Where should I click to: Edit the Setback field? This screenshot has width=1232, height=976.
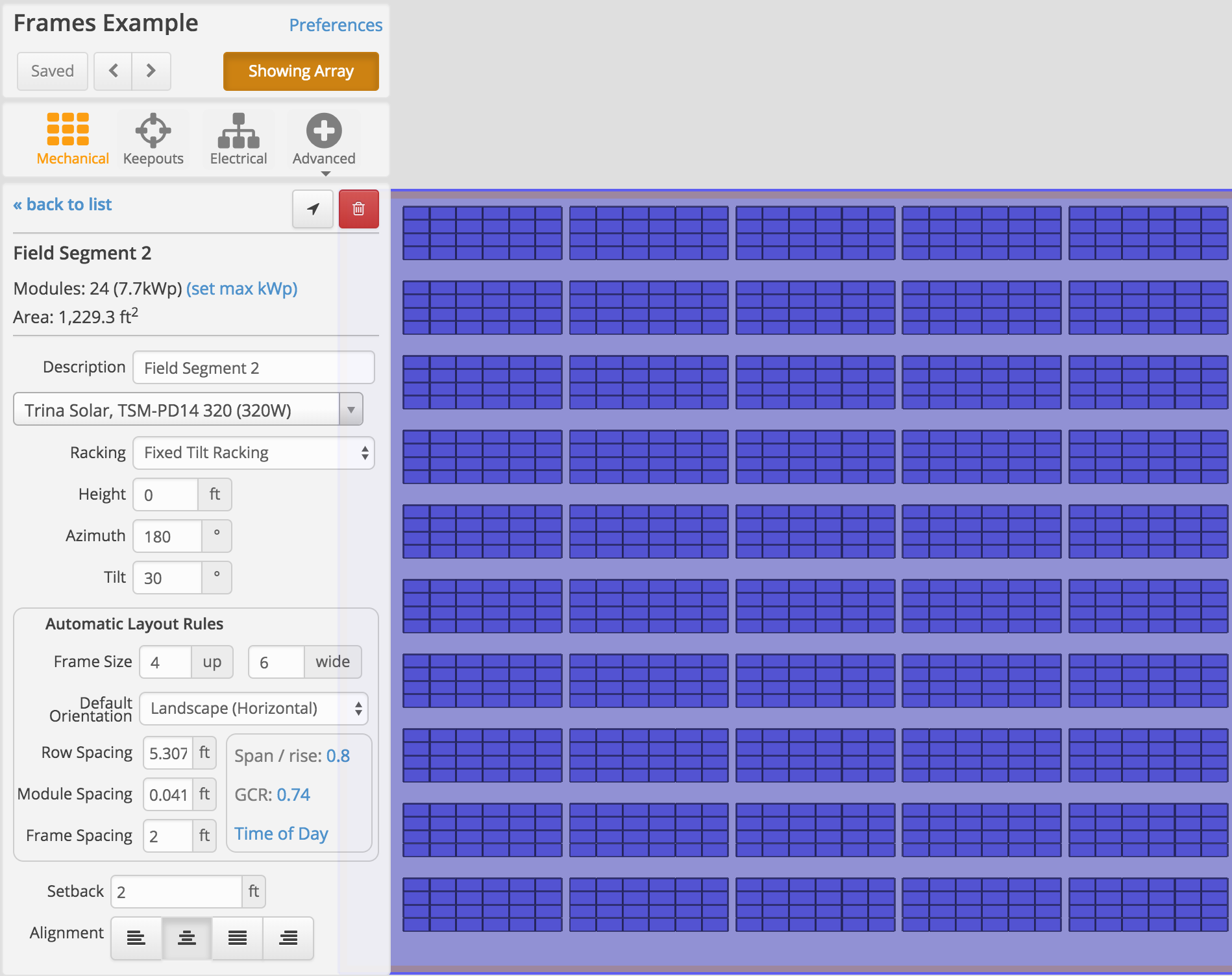pos(177,892)
